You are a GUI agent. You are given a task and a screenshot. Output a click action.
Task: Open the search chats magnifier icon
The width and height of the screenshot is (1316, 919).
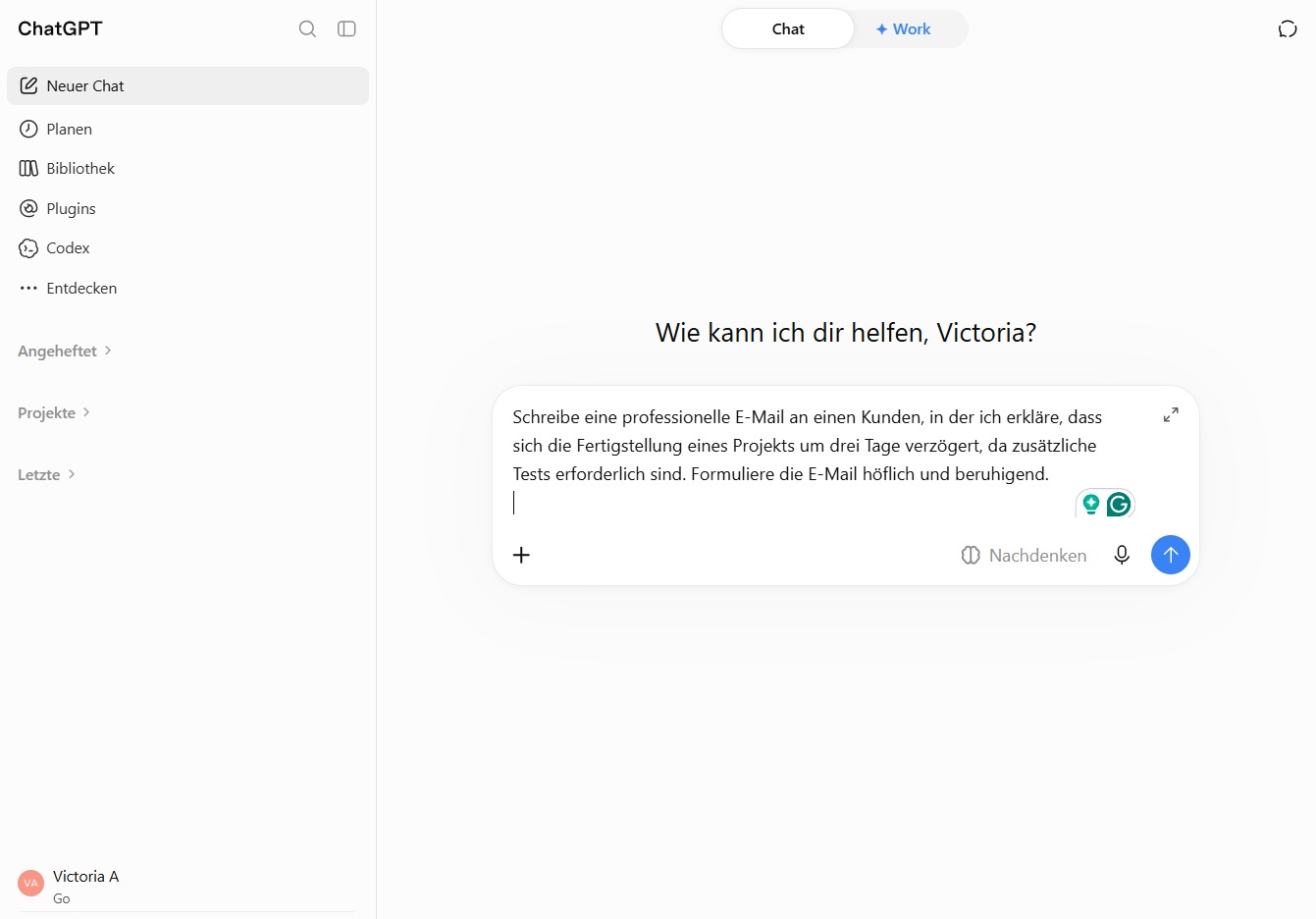(307, 28)
